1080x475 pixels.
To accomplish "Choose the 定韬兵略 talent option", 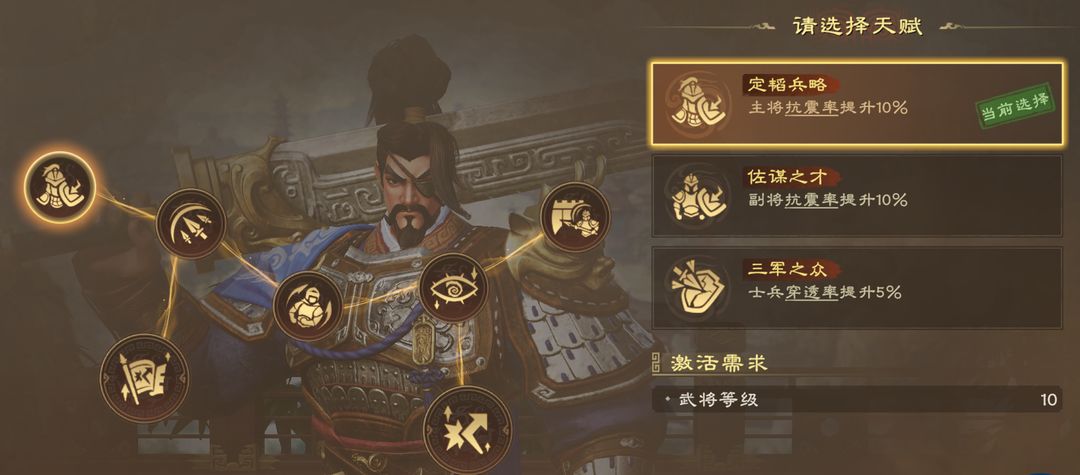I will point(858,104).
